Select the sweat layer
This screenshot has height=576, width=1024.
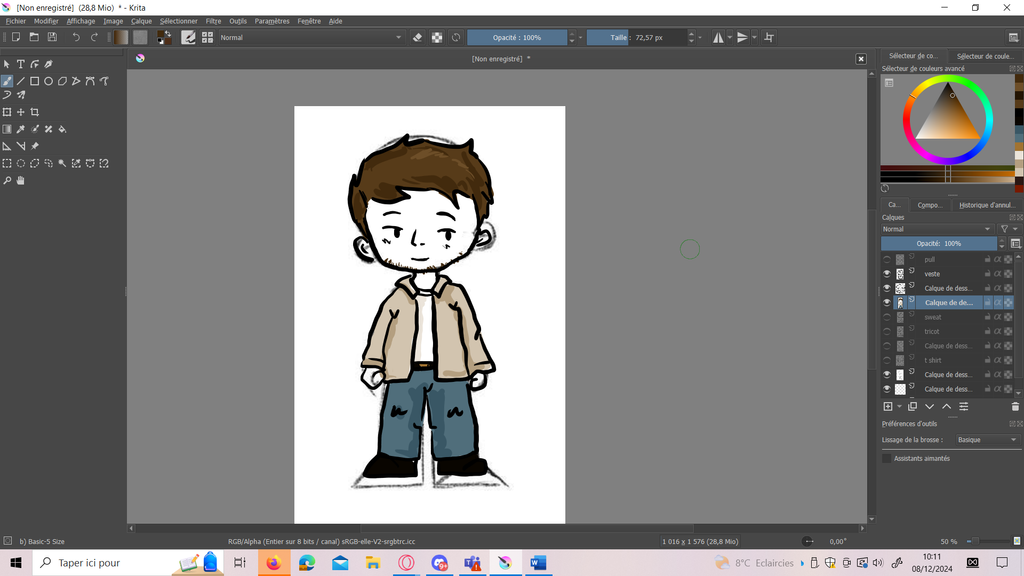pos(932,317)
